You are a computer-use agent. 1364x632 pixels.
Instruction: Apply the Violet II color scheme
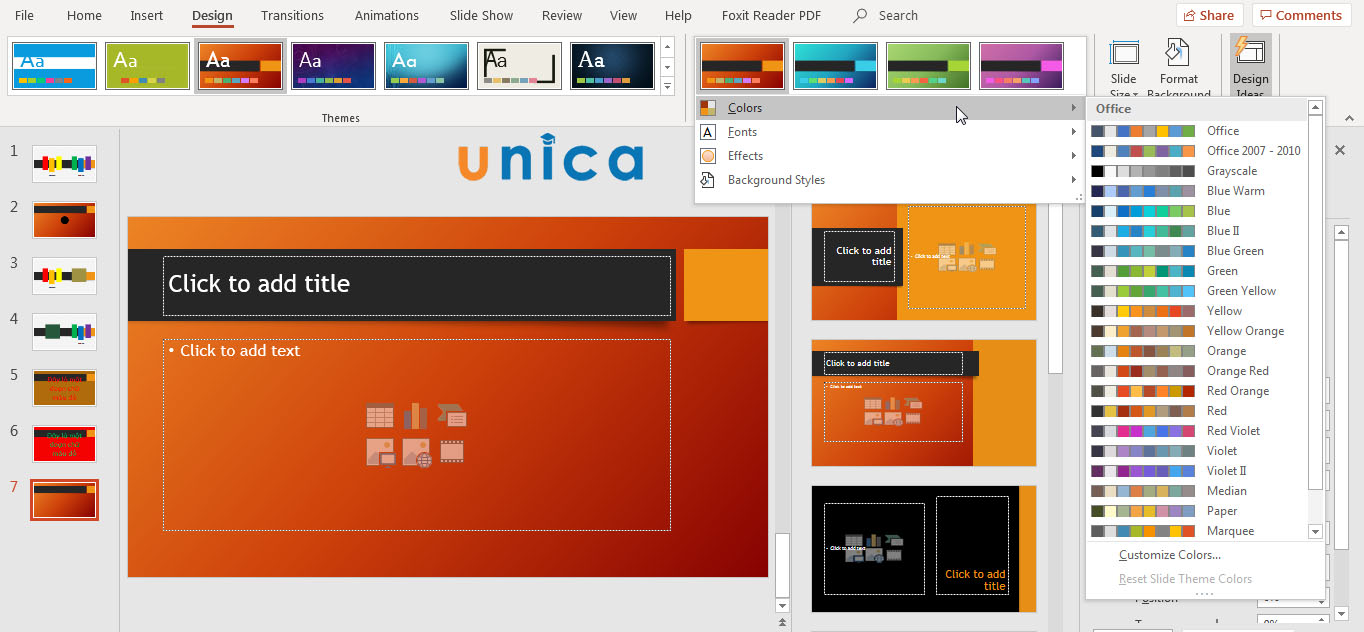pyautogui.click(x=1197, y=471)
